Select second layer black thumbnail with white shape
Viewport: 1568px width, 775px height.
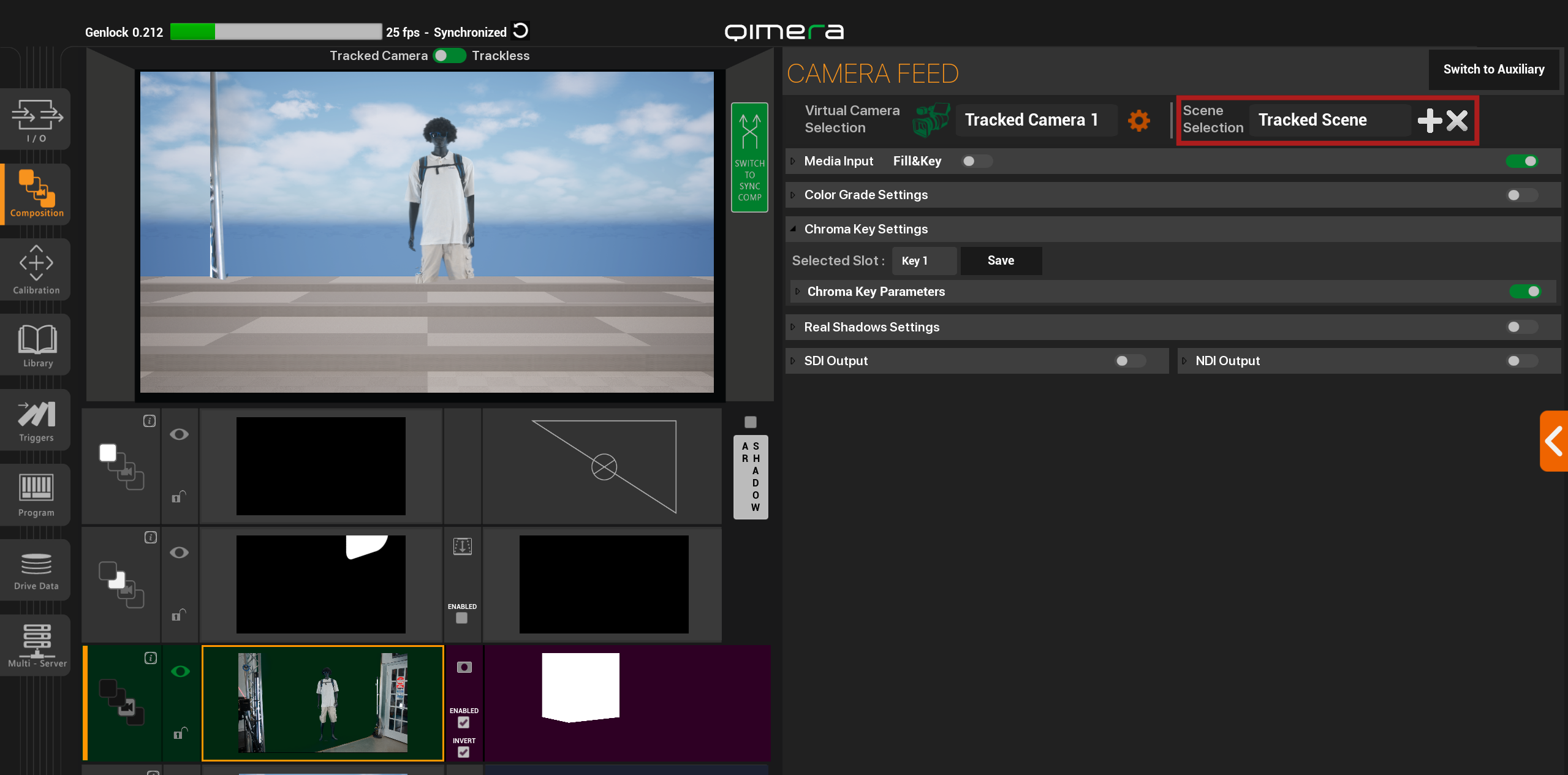pos(321,584)
